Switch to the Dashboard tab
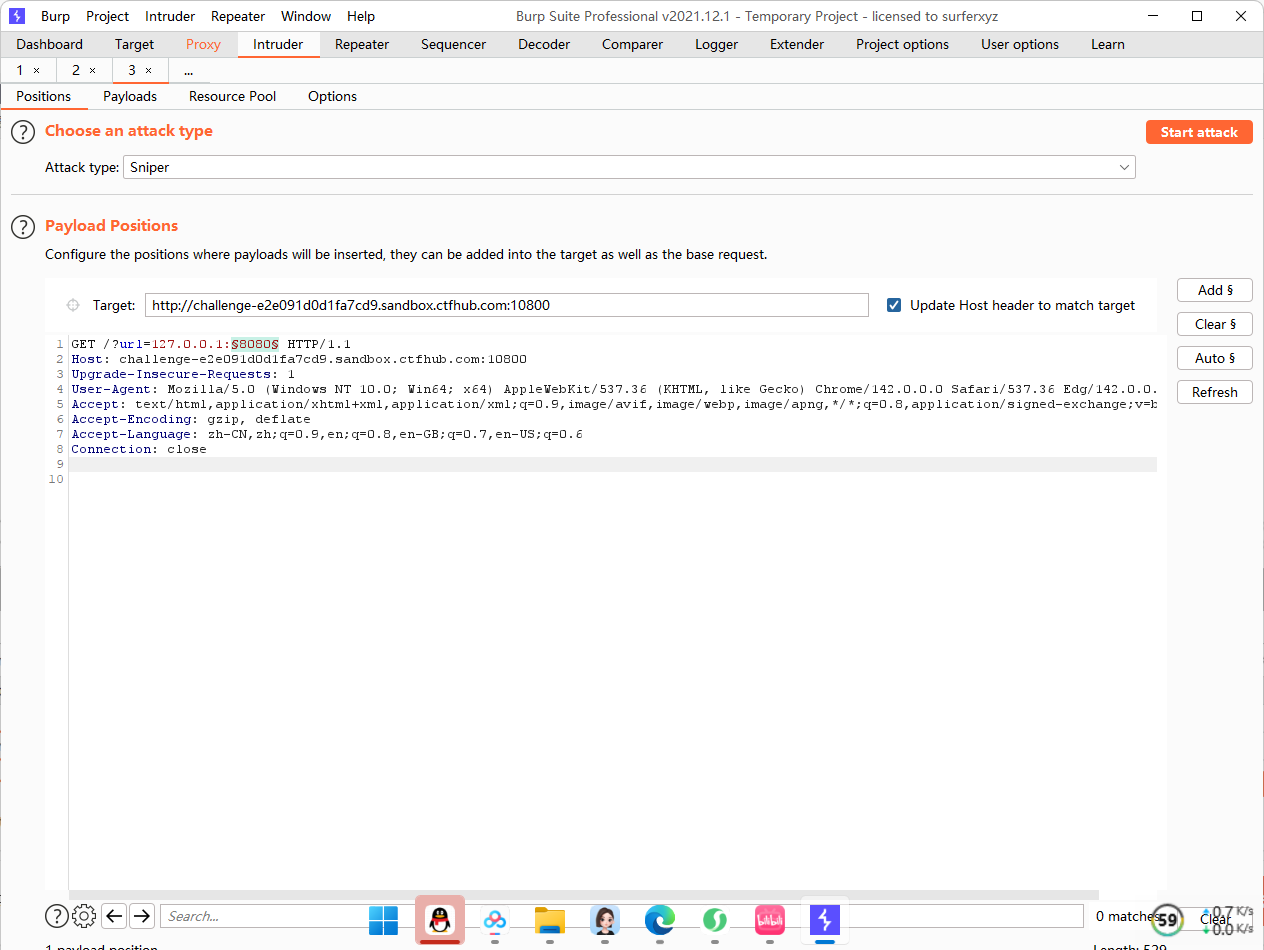Screen dimensions: 1264x950 [50, 44]
